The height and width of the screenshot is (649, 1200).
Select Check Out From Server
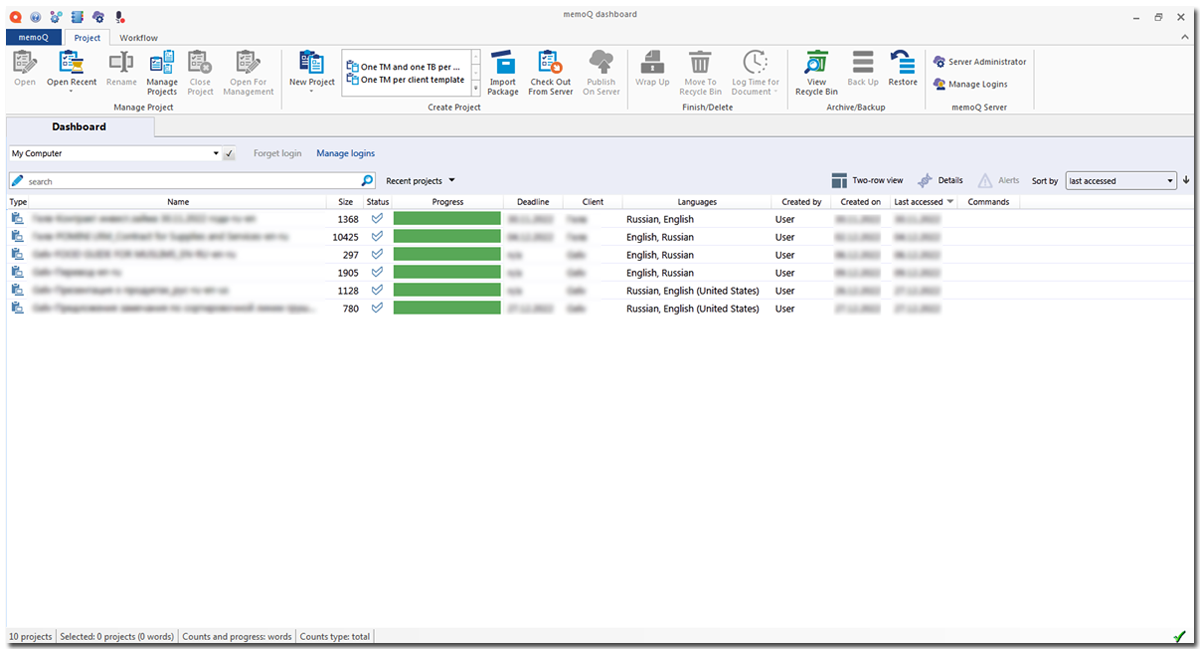[550, 72]
